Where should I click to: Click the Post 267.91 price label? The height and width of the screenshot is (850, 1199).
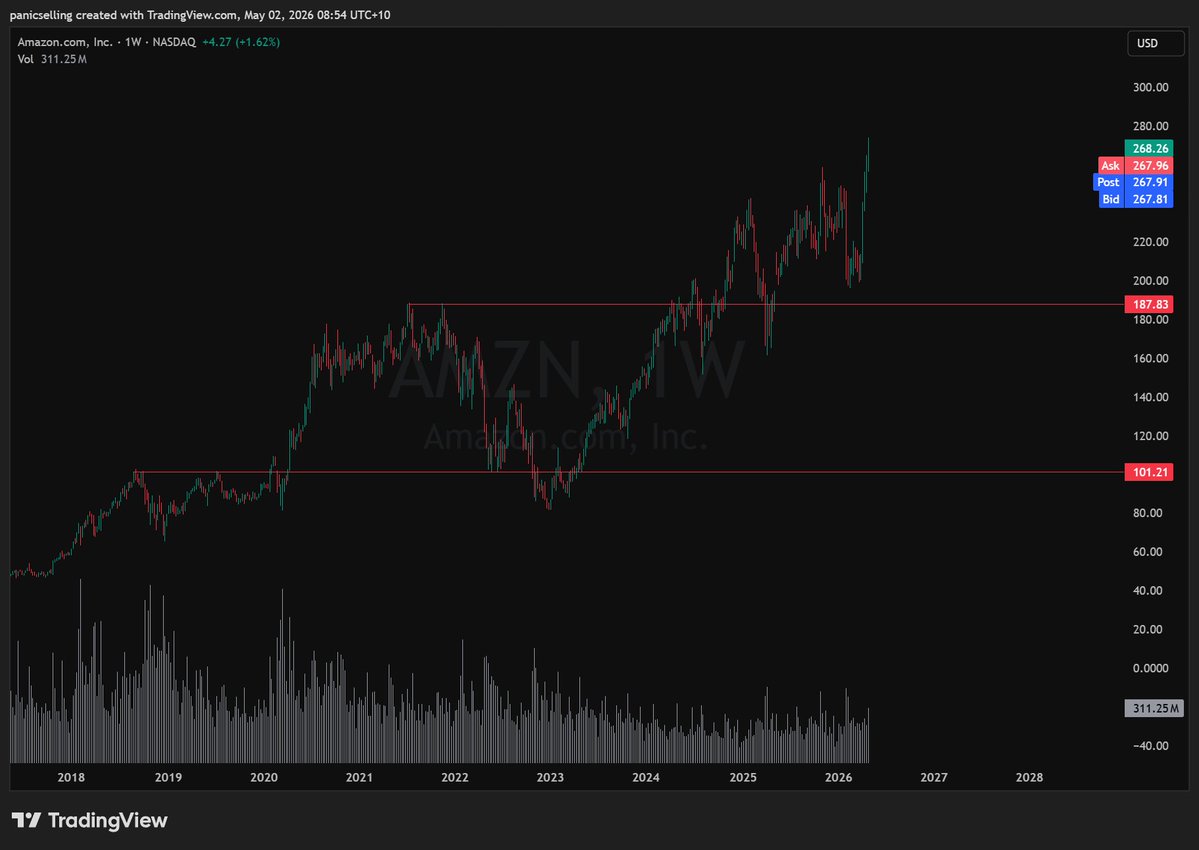(x=1133, y=182)
